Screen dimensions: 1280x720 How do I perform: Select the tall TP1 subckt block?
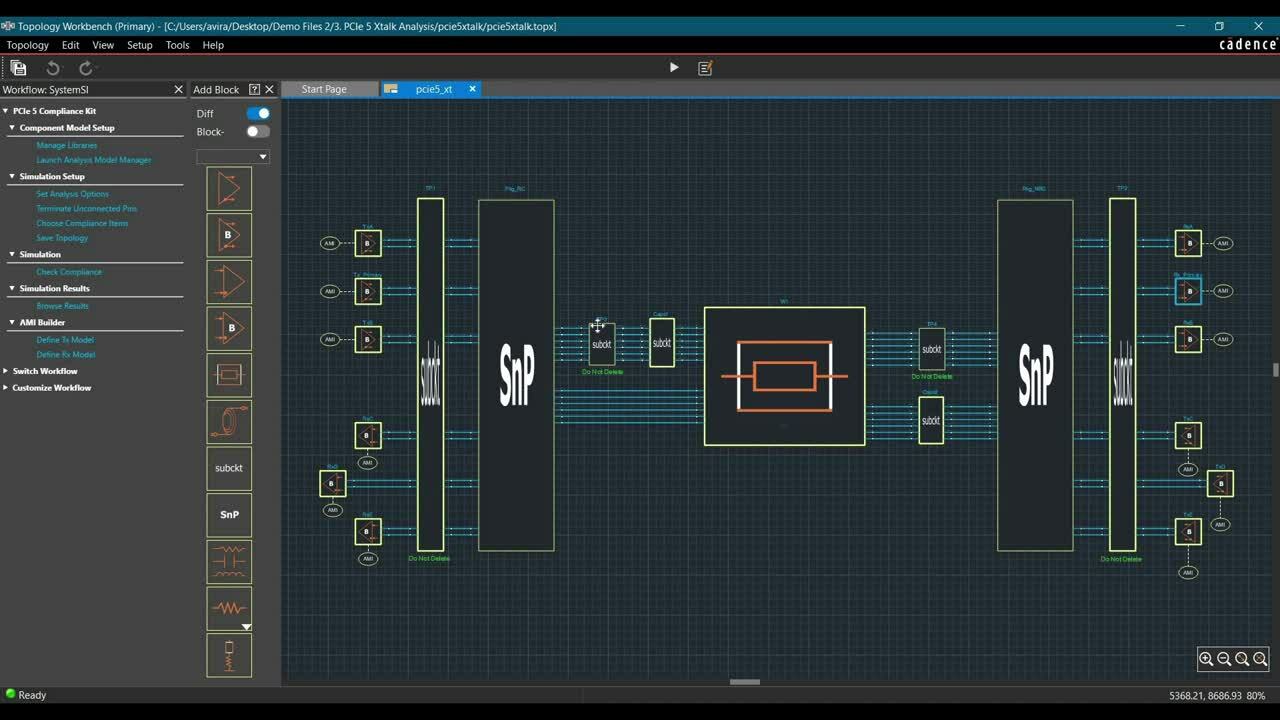(430, 375)
